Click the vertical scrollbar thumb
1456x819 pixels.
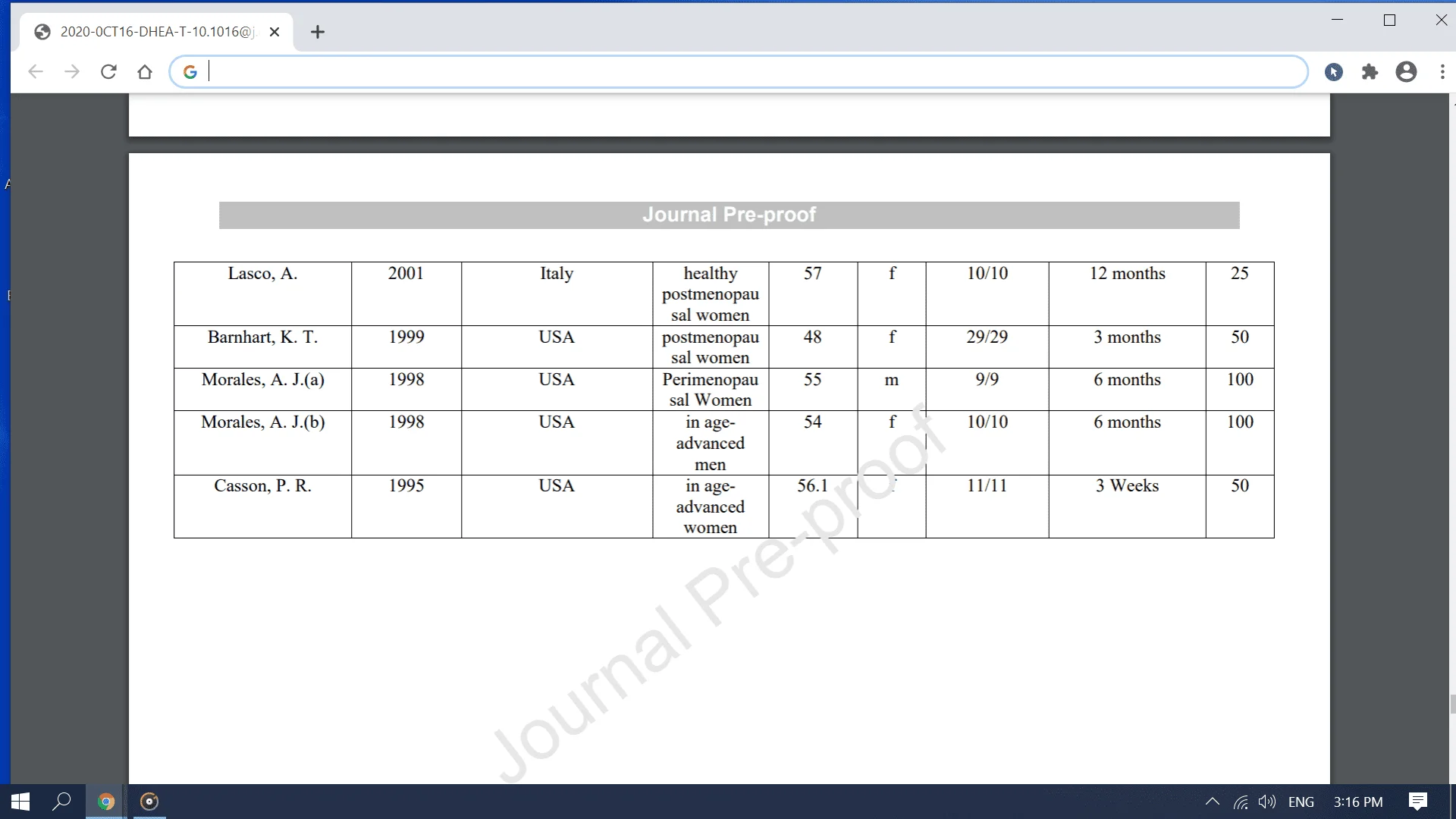point(1452,704)
